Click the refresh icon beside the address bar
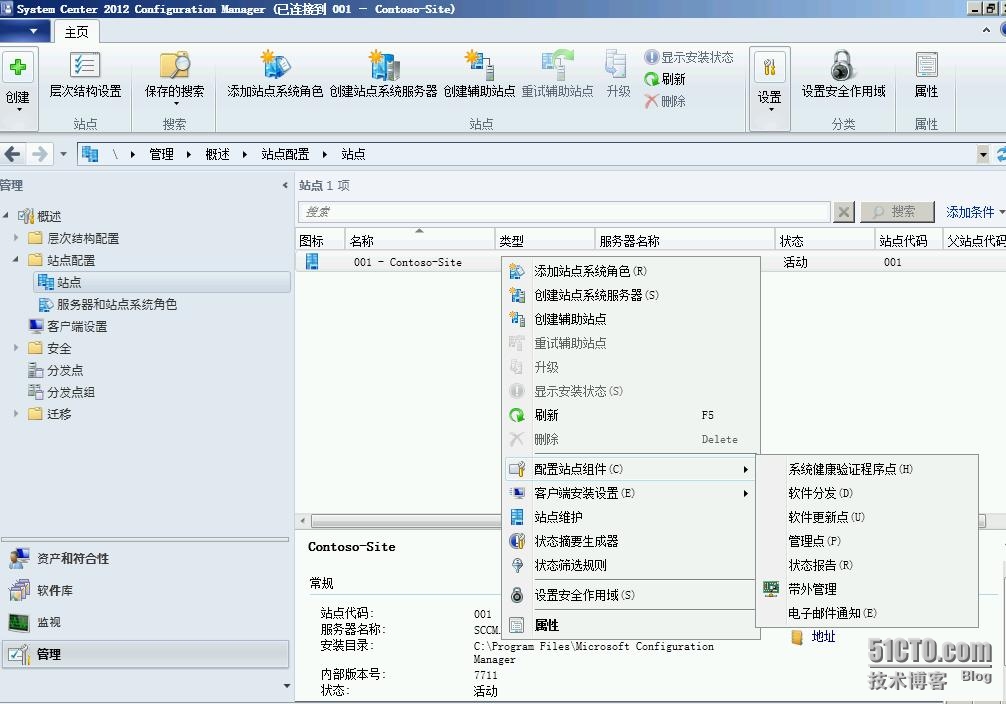This screenshot has height=704, width=1006. pyautogui.click(x=1001, y=154)
